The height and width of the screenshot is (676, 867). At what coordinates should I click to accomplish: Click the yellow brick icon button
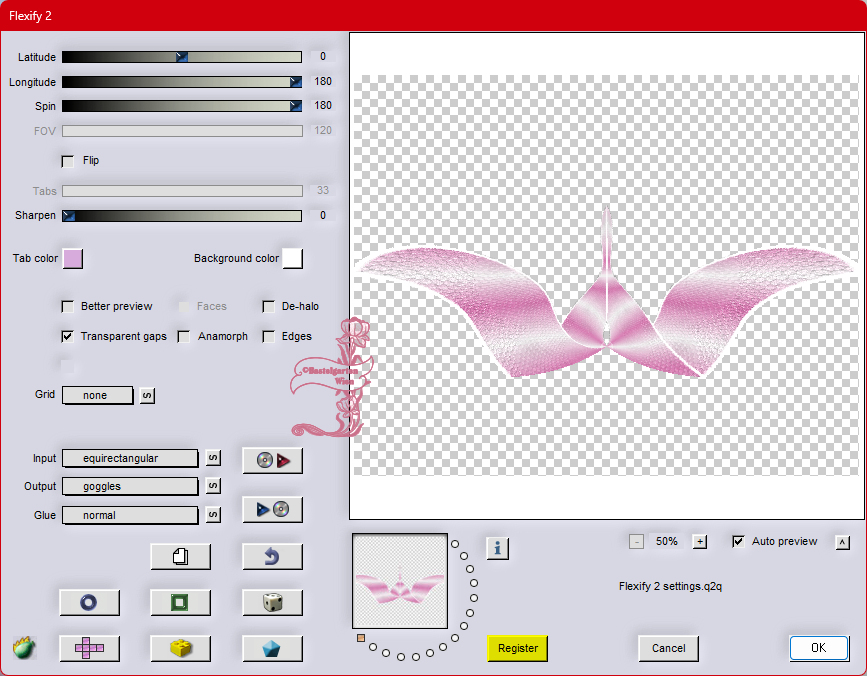180,648
